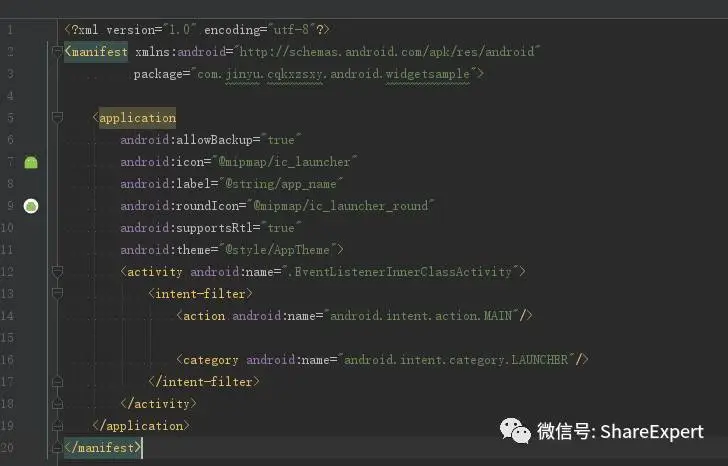
Task: Click fold marker beside closing application tag
Action: (57, 425)
